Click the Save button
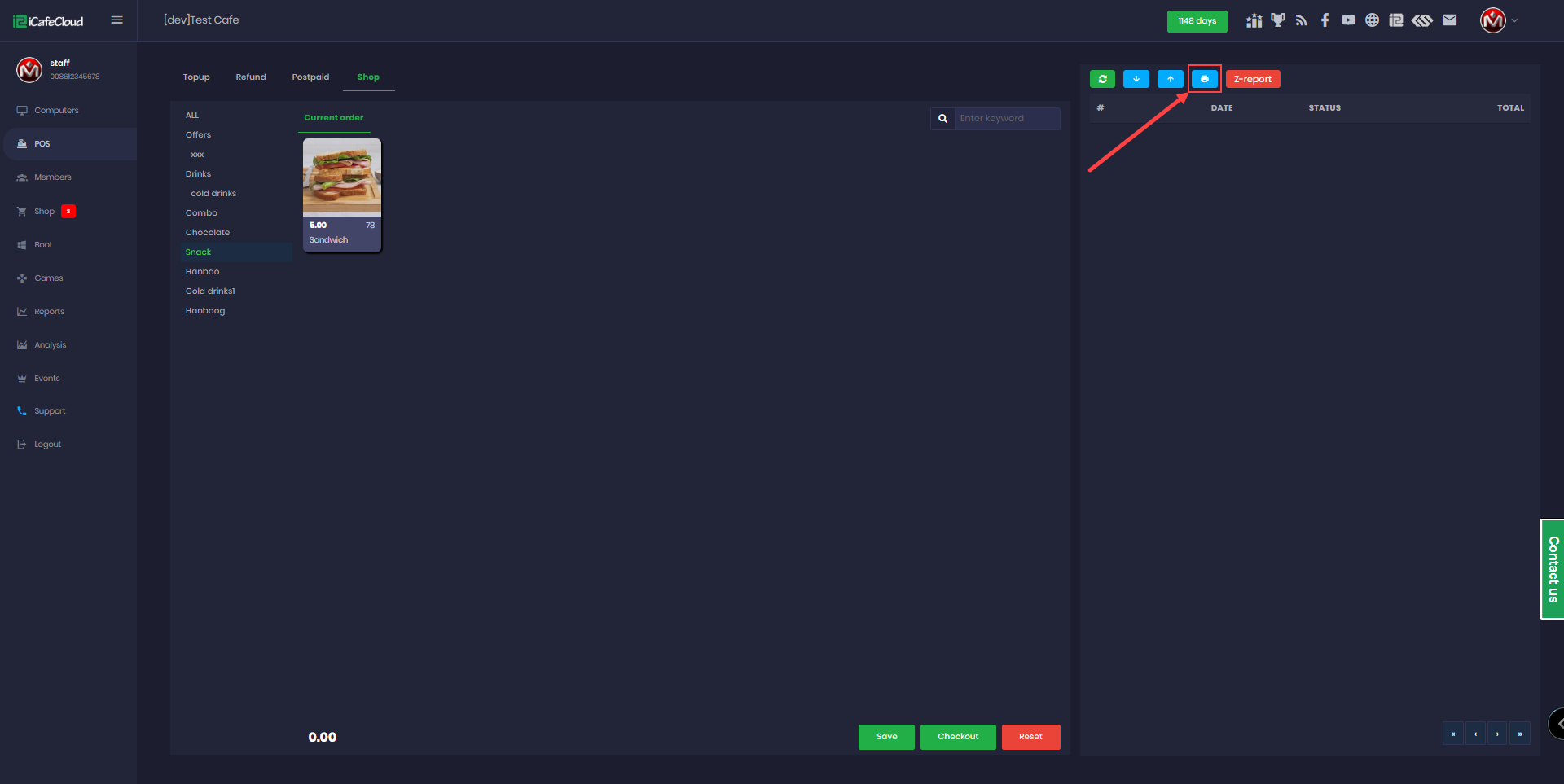This screenshot has width=1564, height=784. click(886, 737)
